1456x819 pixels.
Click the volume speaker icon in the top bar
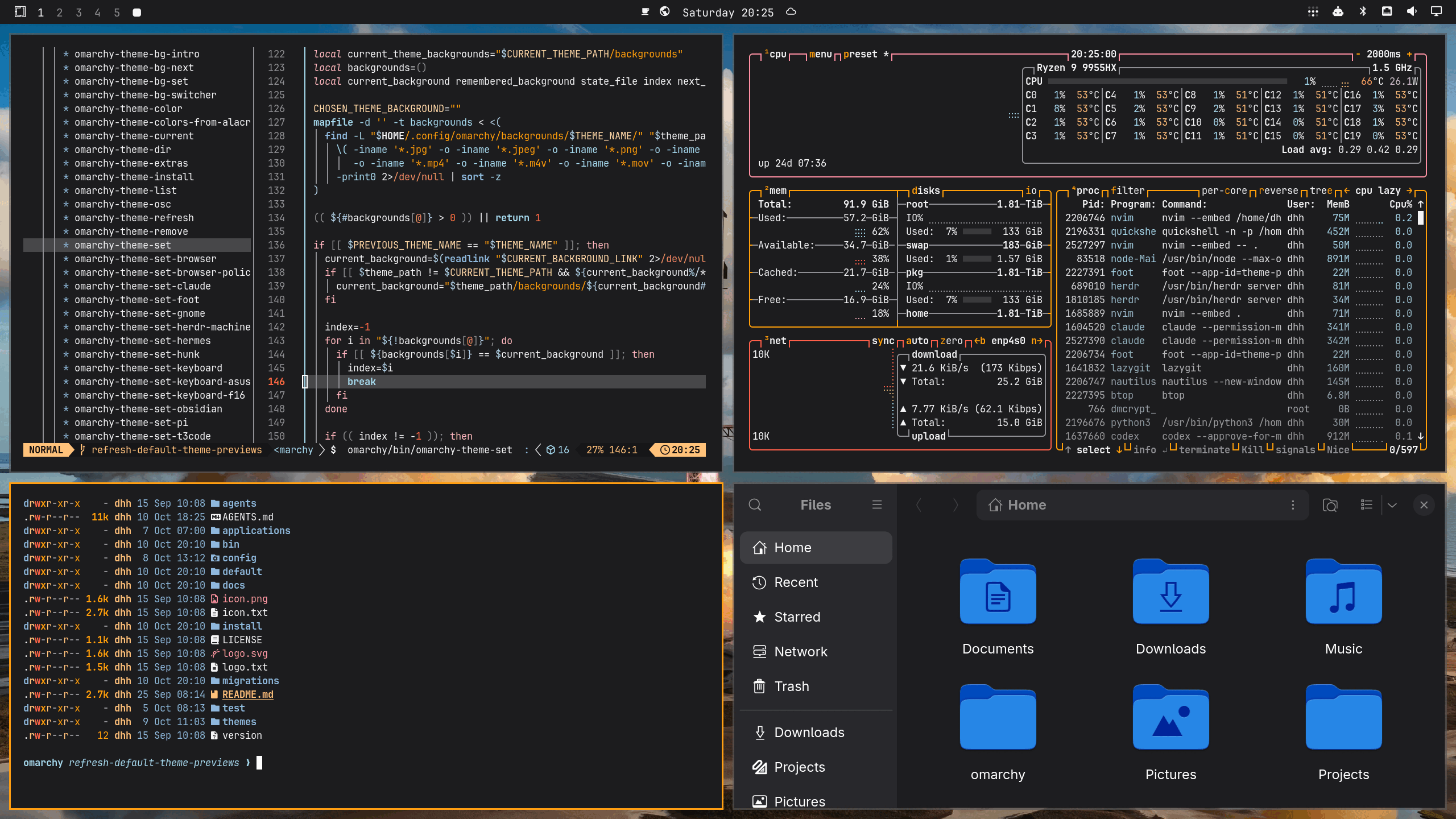[1412, 11]
